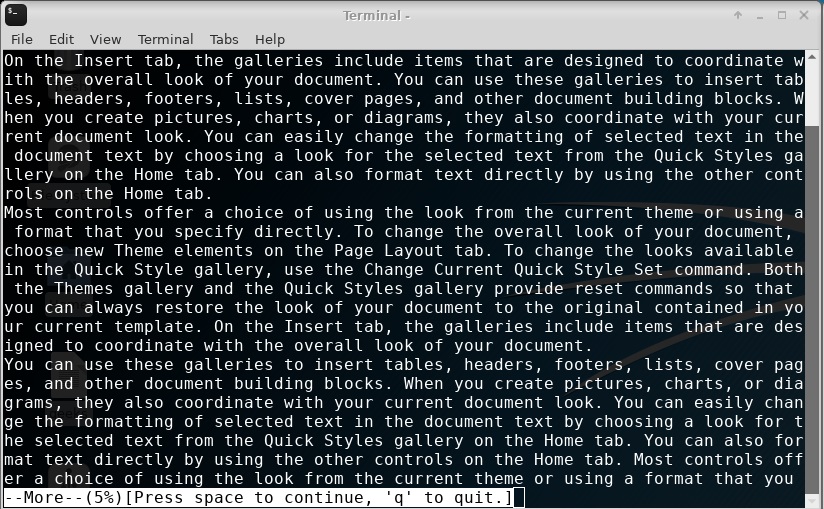Click the word "Insert" in the first line
Screen dimensions: 824x509
[x=104, y=60]
